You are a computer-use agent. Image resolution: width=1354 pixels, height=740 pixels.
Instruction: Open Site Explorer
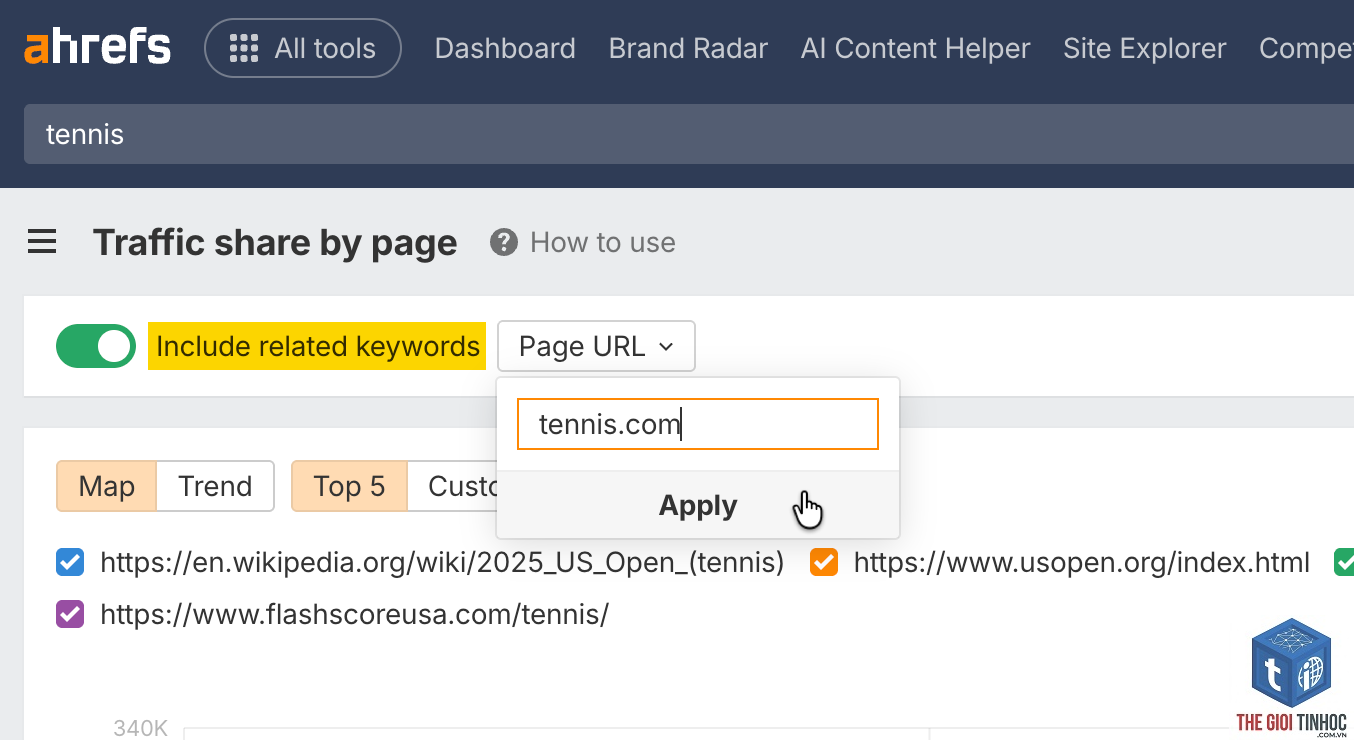[x=1144, y=48]
